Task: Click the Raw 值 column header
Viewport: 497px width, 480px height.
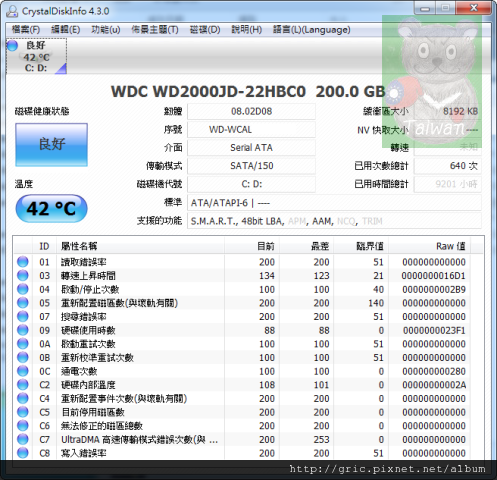Action: (429, 246)
